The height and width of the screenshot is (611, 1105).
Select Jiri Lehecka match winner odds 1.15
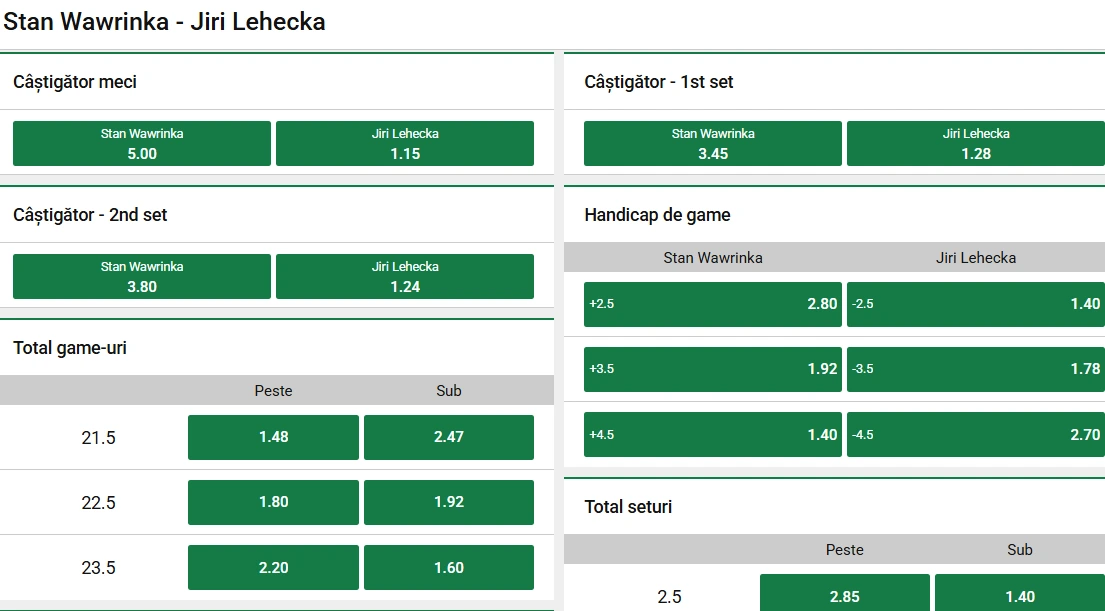pyautogui.click(x=405, y=144)
